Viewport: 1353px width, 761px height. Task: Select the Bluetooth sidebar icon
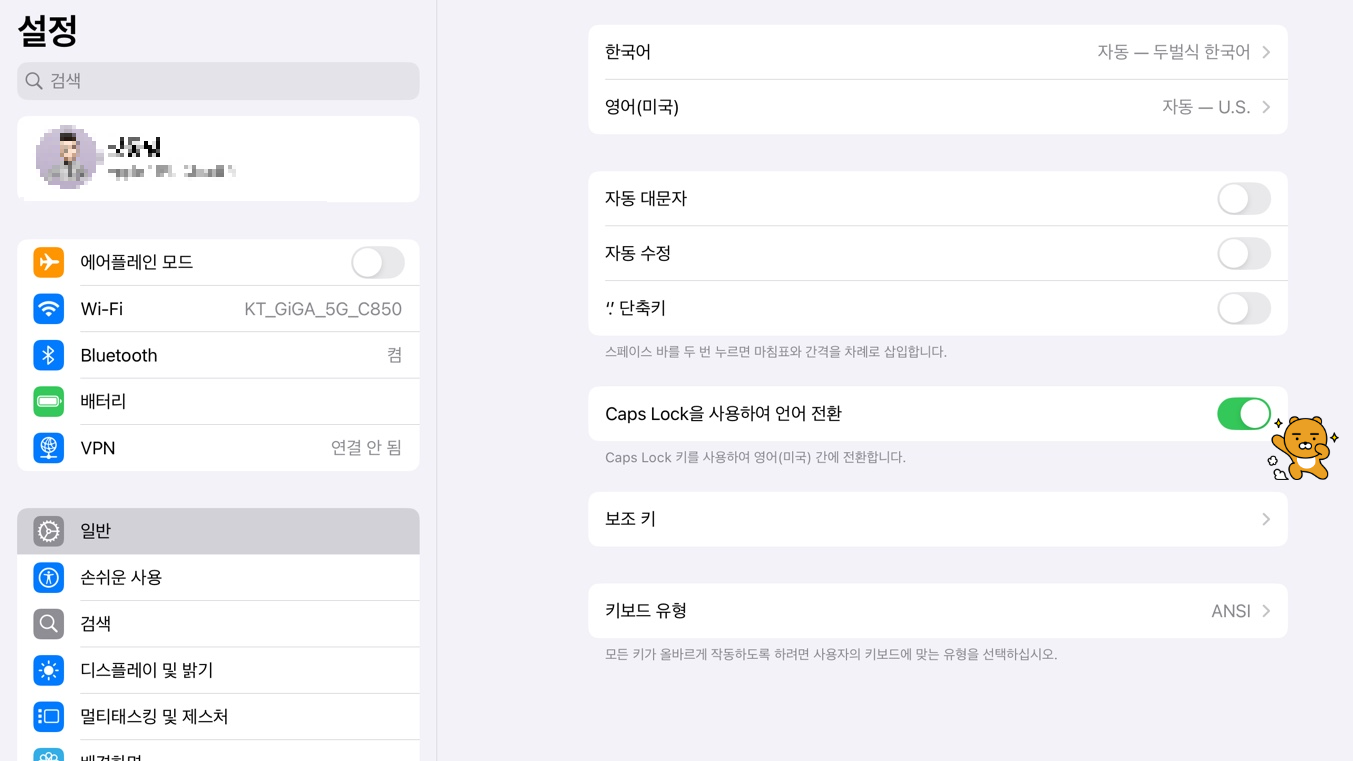tap(48, 355)
